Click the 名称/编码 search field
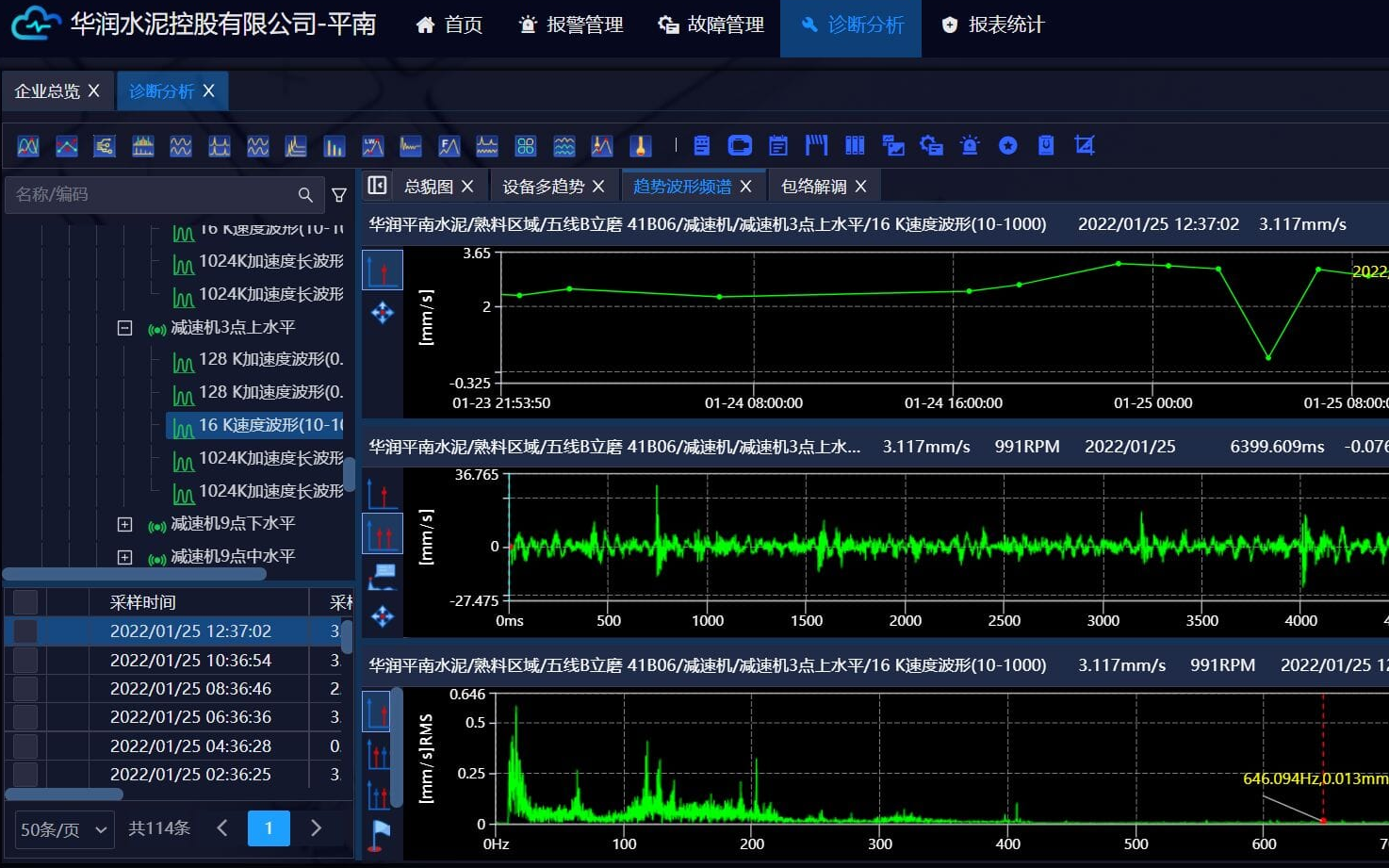 [151, 194]
